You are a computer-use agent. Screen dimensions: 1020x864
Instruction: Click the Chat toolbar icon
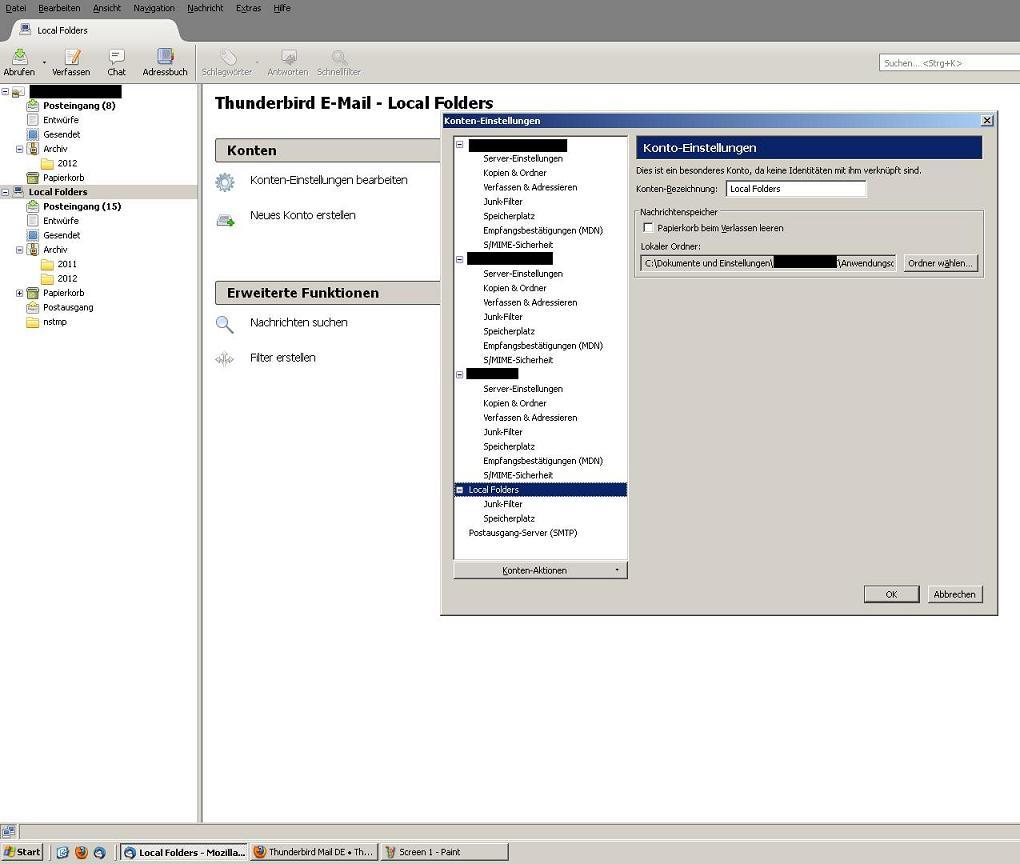[117, 58]
